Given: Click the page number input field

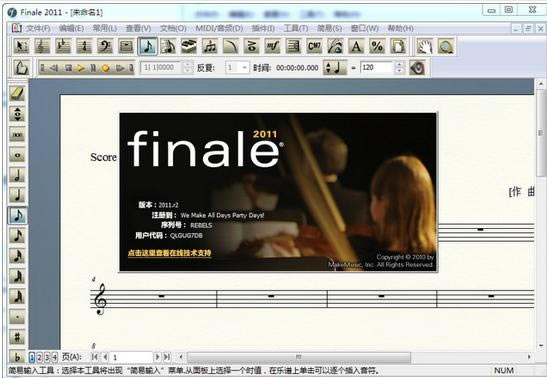Looking at the screenshot, I should point(131,357).
